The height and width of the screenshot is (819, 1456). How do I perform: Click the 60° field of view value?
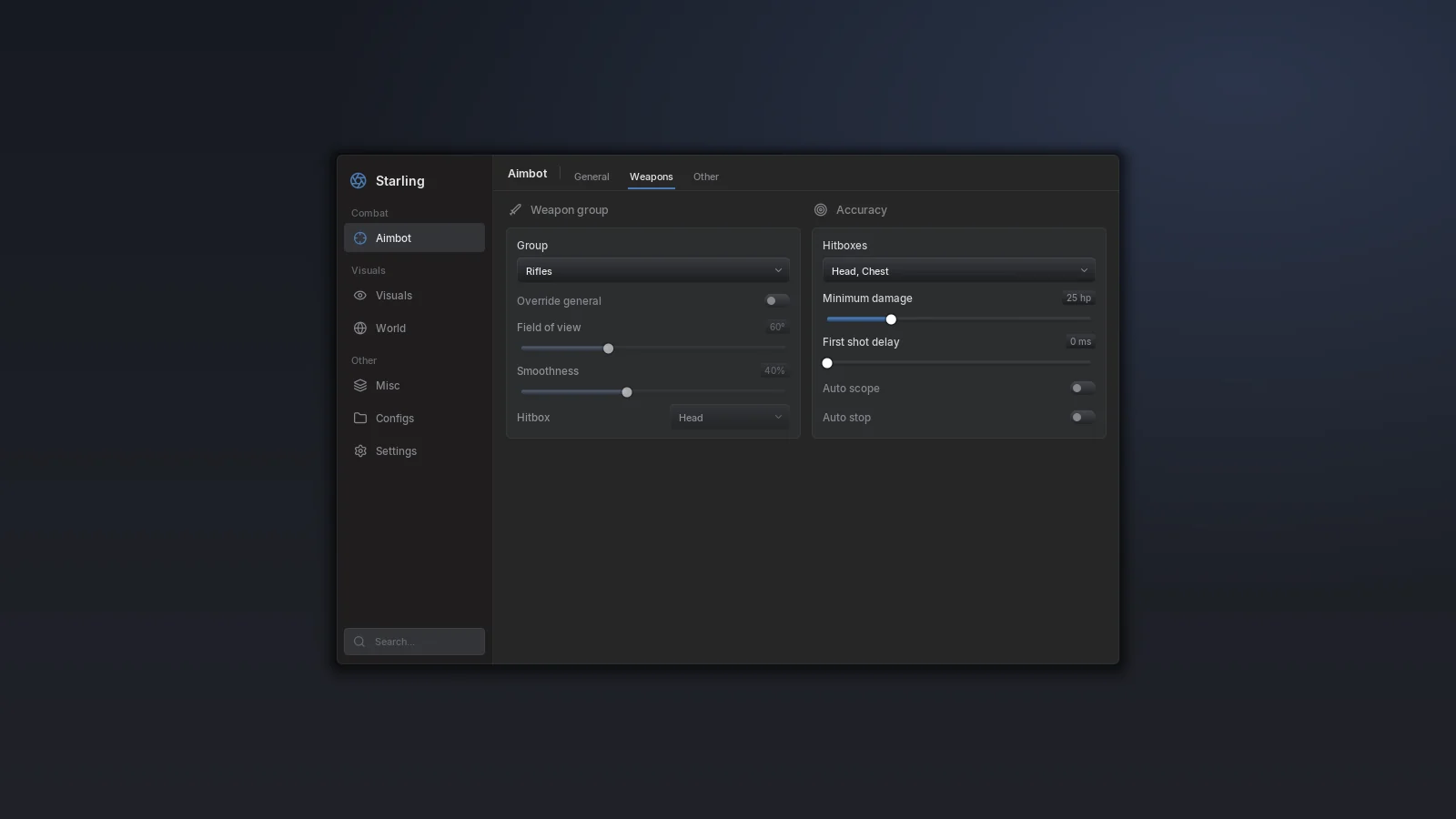[x=777, y=328]
